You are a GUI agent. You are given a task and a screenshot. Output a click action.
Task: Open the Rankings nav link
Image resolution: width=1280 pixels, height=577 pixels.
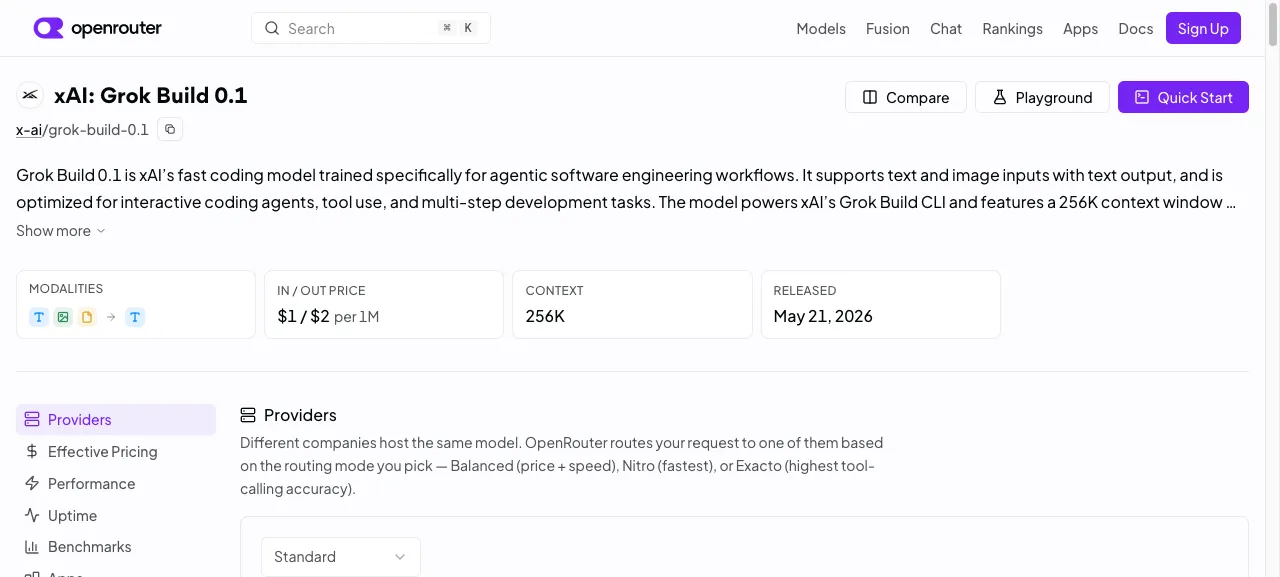tap(1012, 28)
